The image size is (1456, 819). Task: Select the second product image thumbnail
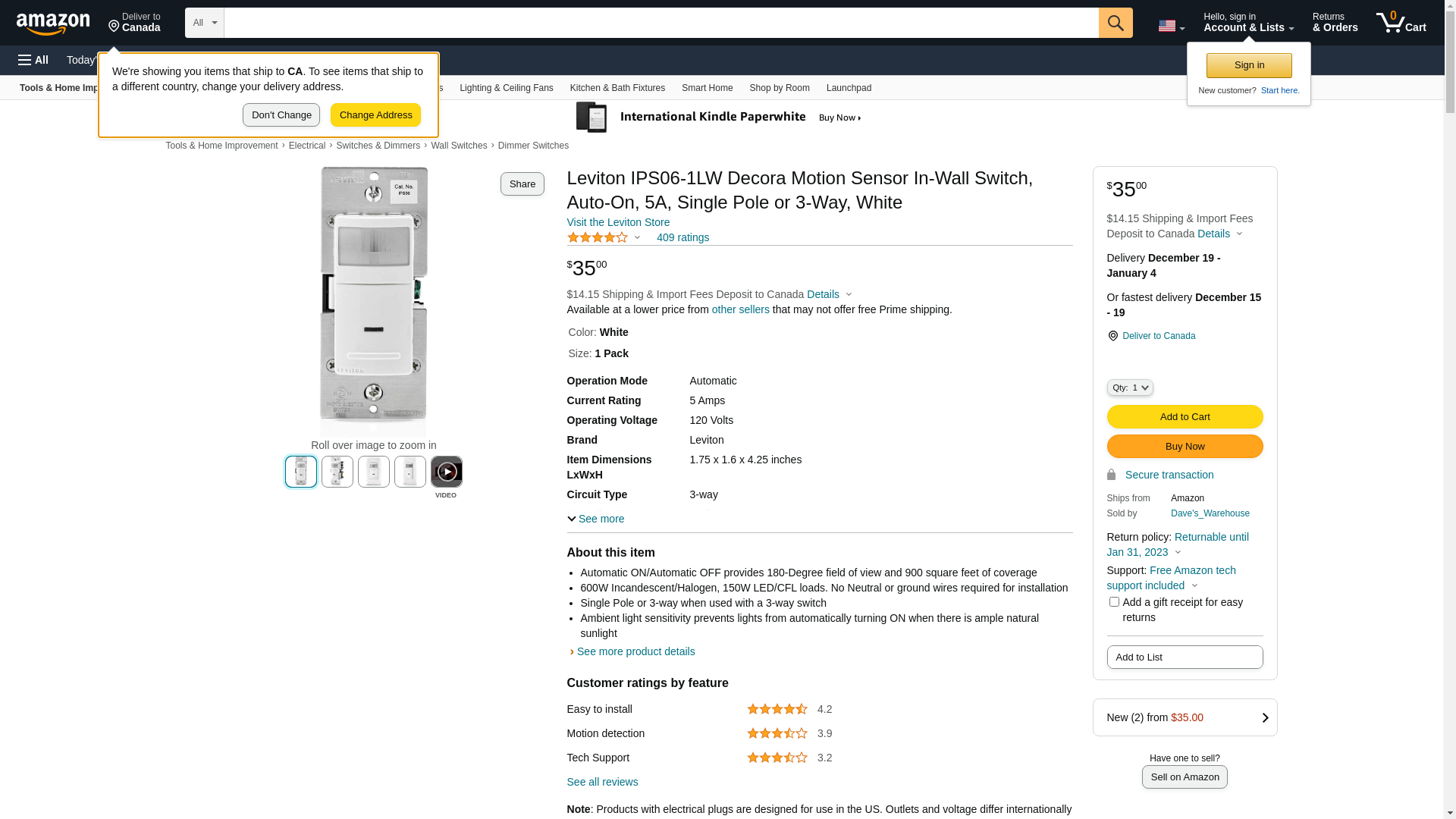coord(337,472)
